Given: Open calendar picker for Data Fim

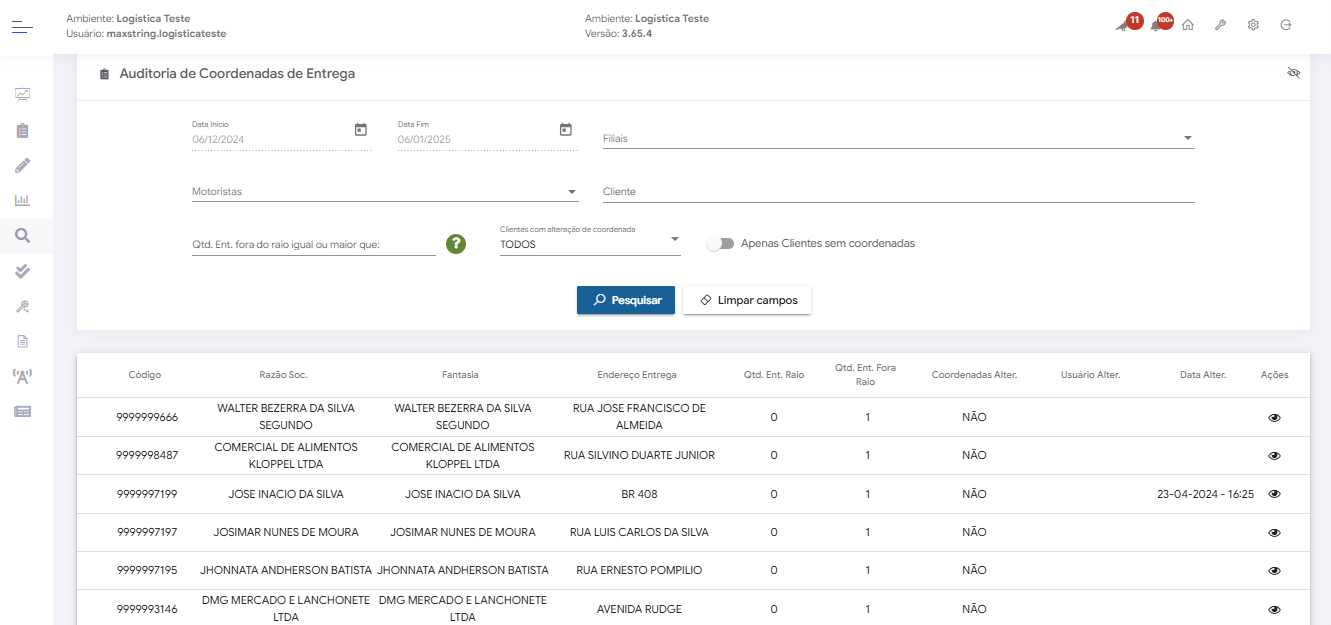Looking at the screenshot, I should coord(566,130).
